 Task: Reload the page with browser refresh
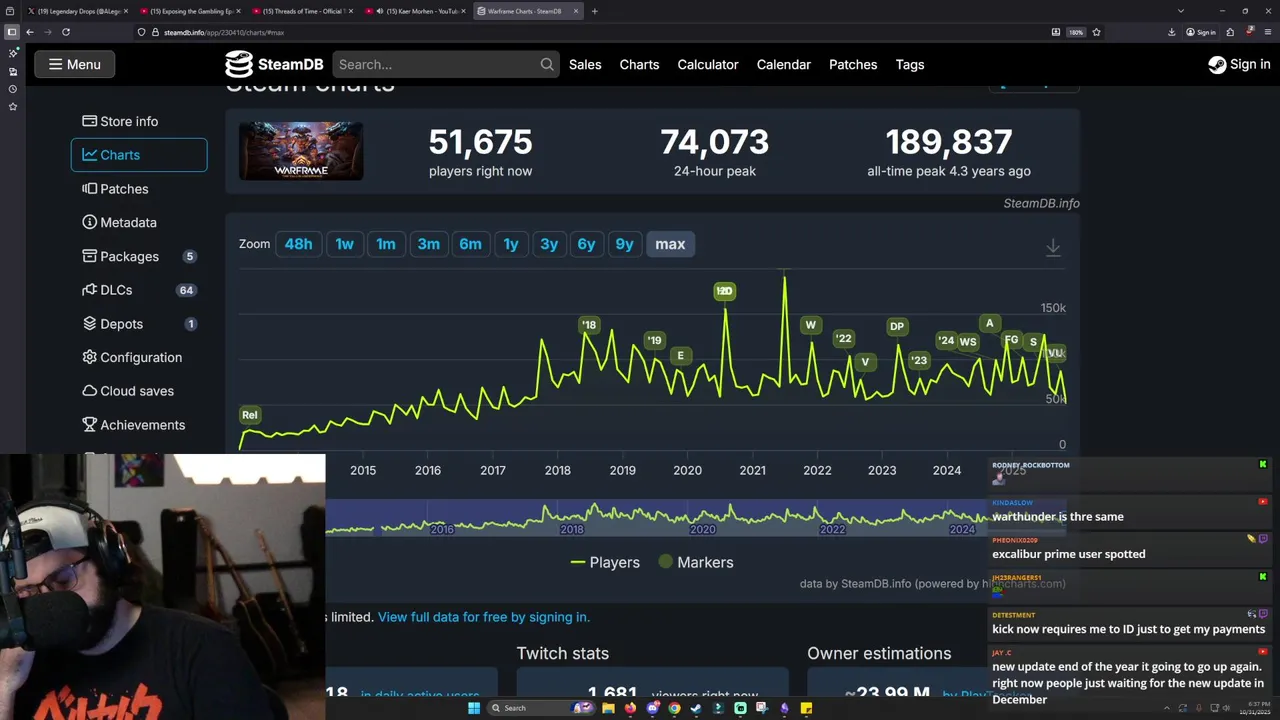point(66,32)
